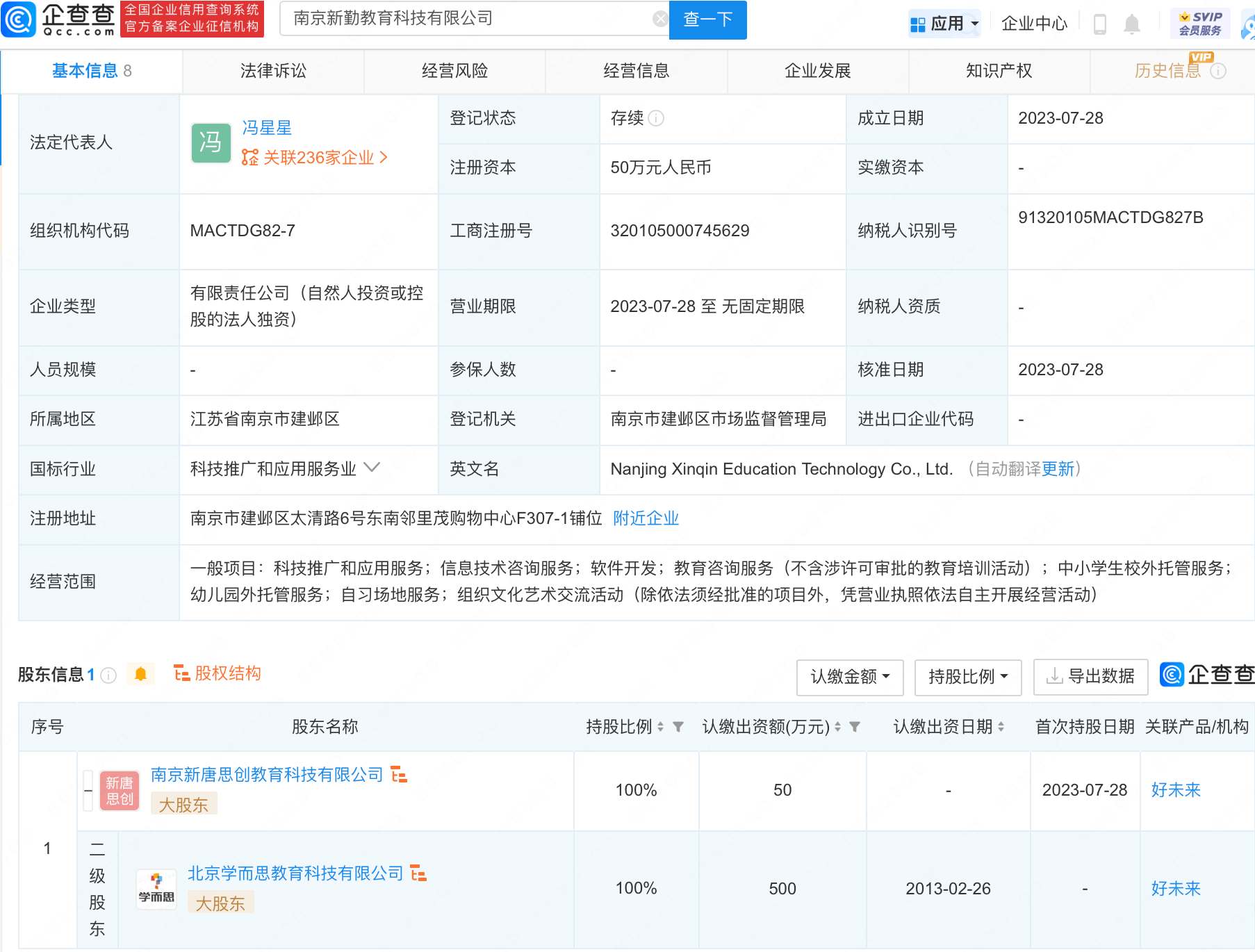Click the 学而思 company logo thumbnail
The width and height of the screenshot is (1255, 952).
(x=156, y=889)
